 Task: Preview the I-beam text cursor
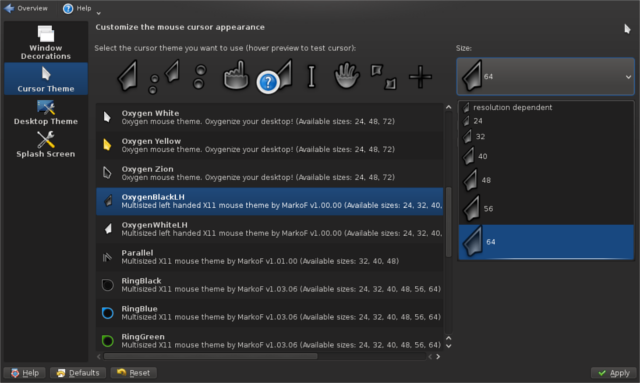point(311,77)
